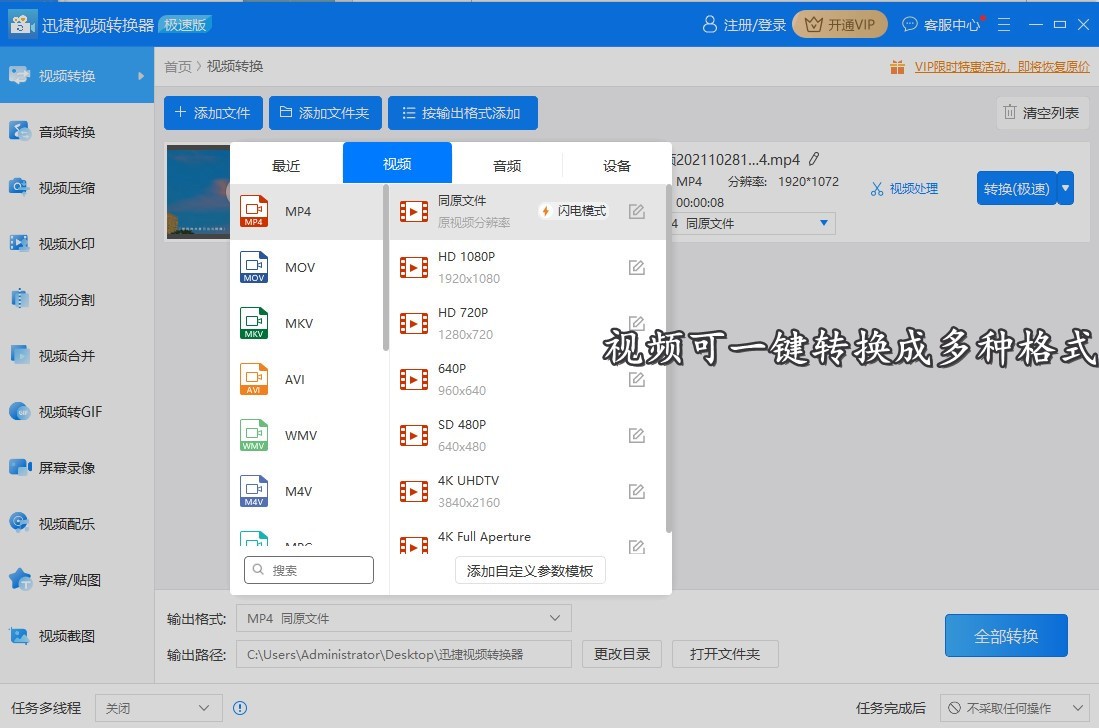The image size is (1099, 728).
Task: Edit the SD 480P preset parameters
Action: [636, 435]
